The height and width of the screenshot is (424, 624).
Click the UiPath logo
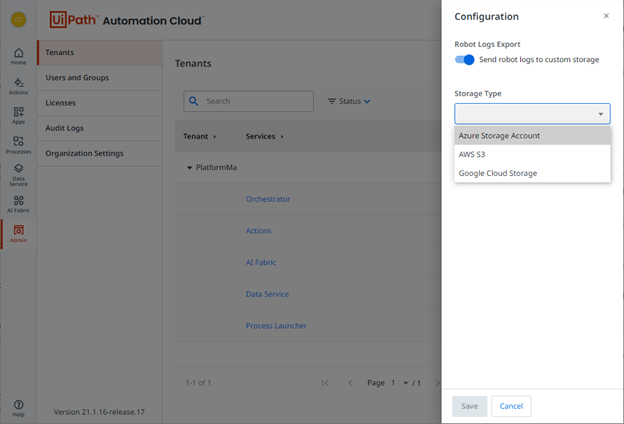73,20
